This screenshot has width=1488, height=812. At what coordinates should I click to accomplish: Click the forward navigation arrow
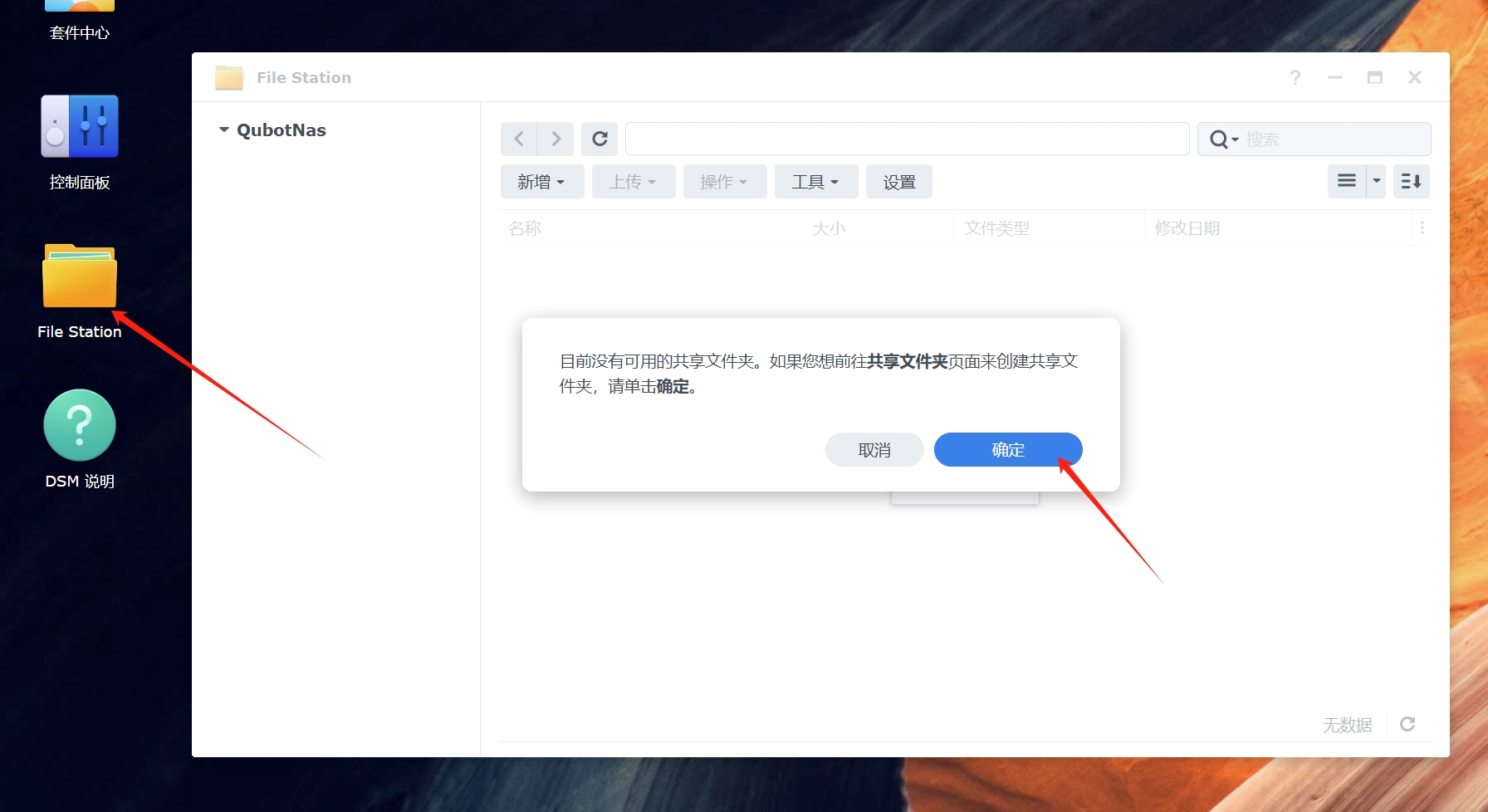coord(556,139)
